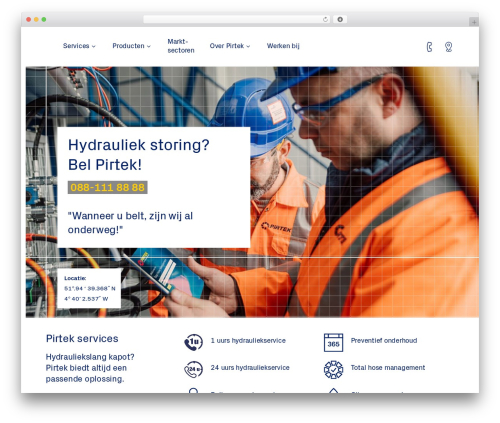The height and width of the screenshot is (423, 500).
Task: Expand the Producten dropdown chevron
Action: (x=149, y=46)
